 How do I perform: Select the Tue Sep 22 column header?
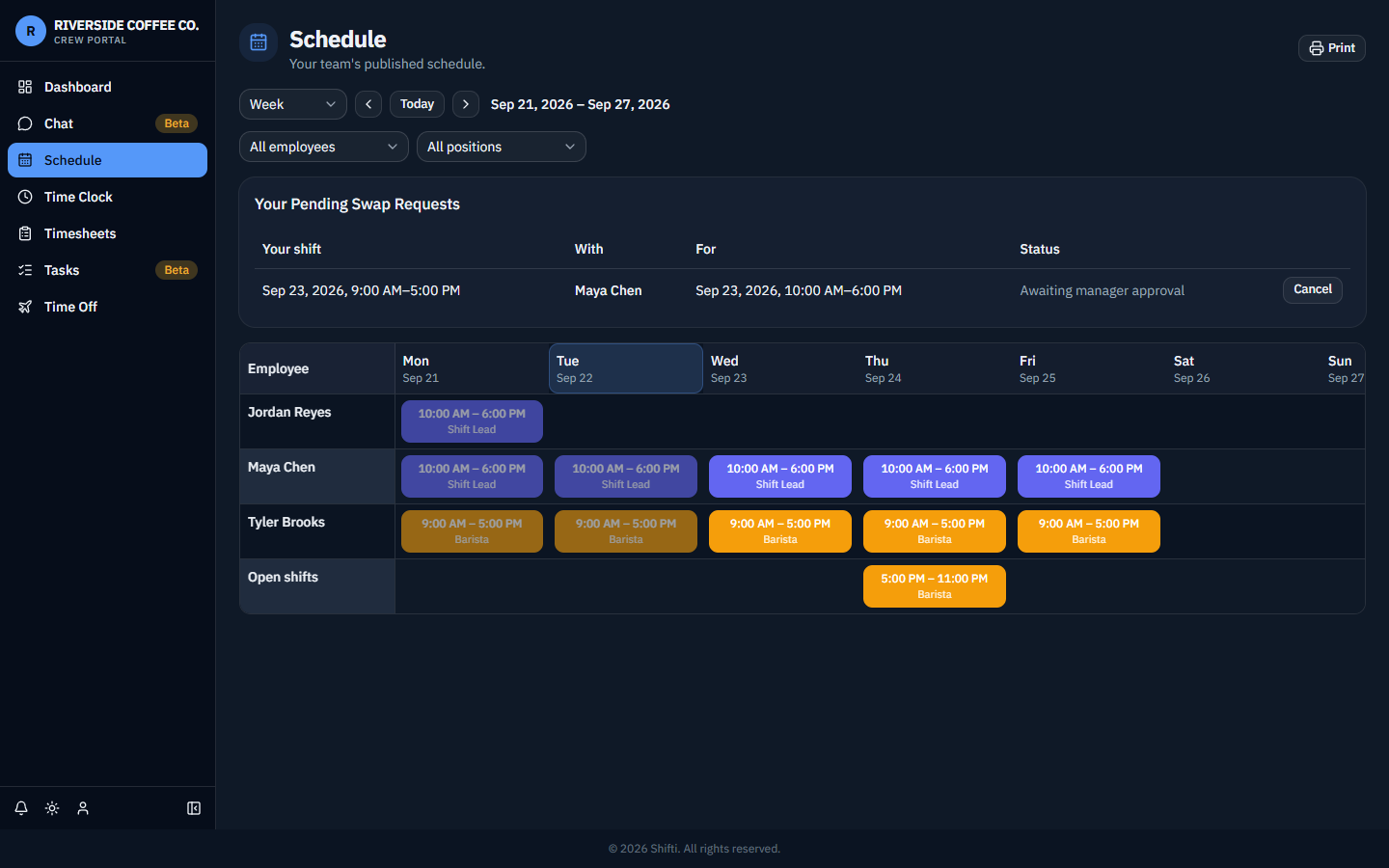coord(626,368)
